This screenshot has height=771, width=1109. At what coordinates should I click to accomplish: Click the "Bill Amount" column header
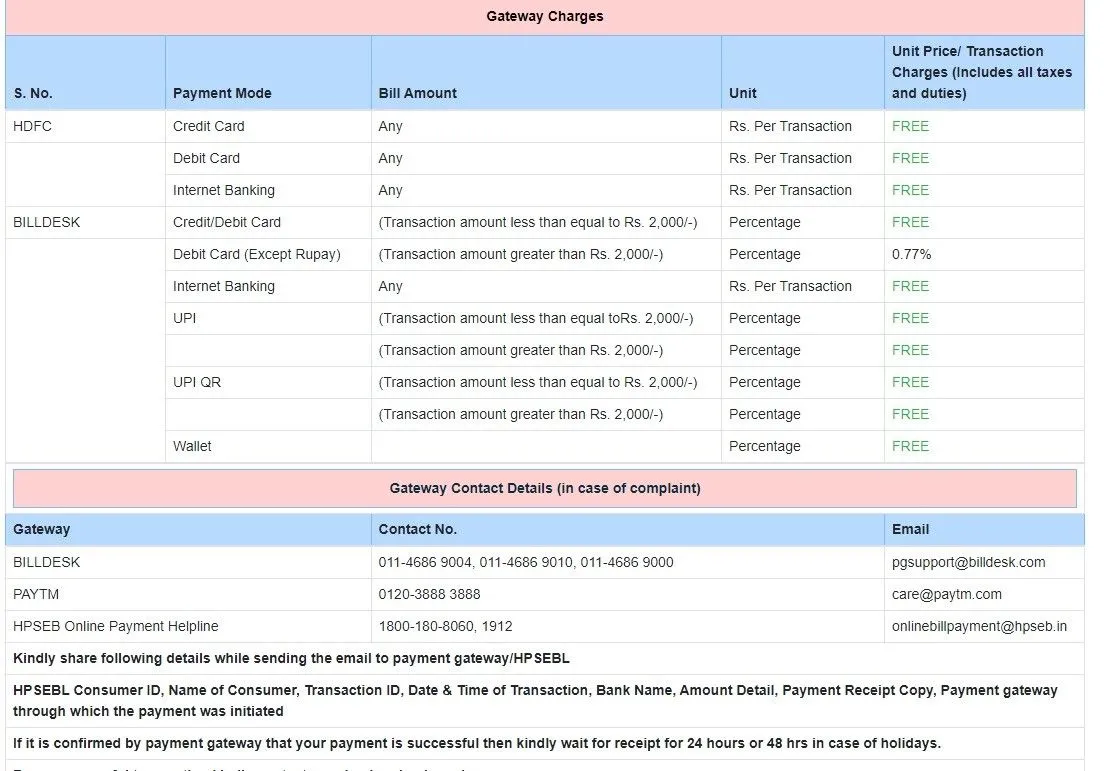click(x=417, y=93)
